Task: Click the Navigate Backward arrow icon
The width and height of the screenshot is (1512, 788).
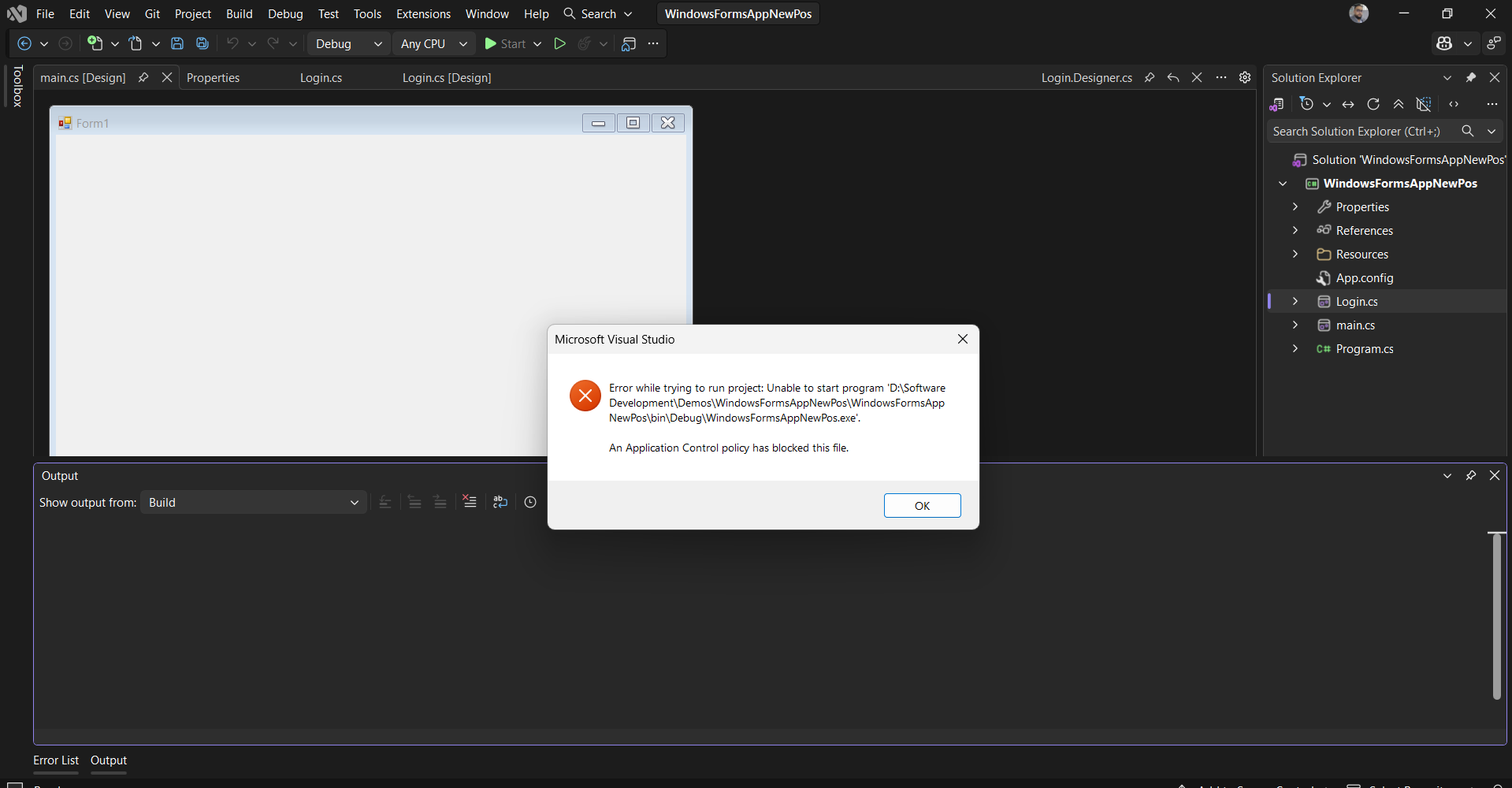Action: [x=24, y=44]
